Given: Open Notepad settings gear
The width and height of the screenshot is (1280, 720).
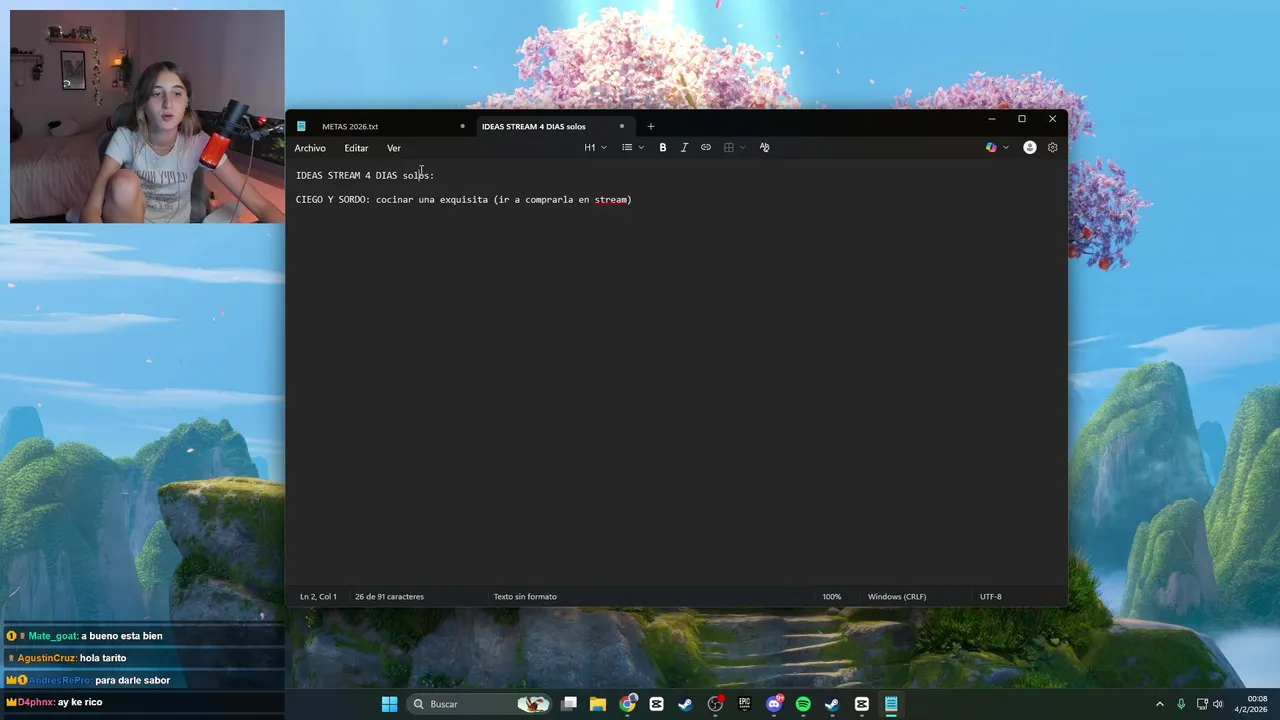Looking at the screenshot, I should point(1052,147).
